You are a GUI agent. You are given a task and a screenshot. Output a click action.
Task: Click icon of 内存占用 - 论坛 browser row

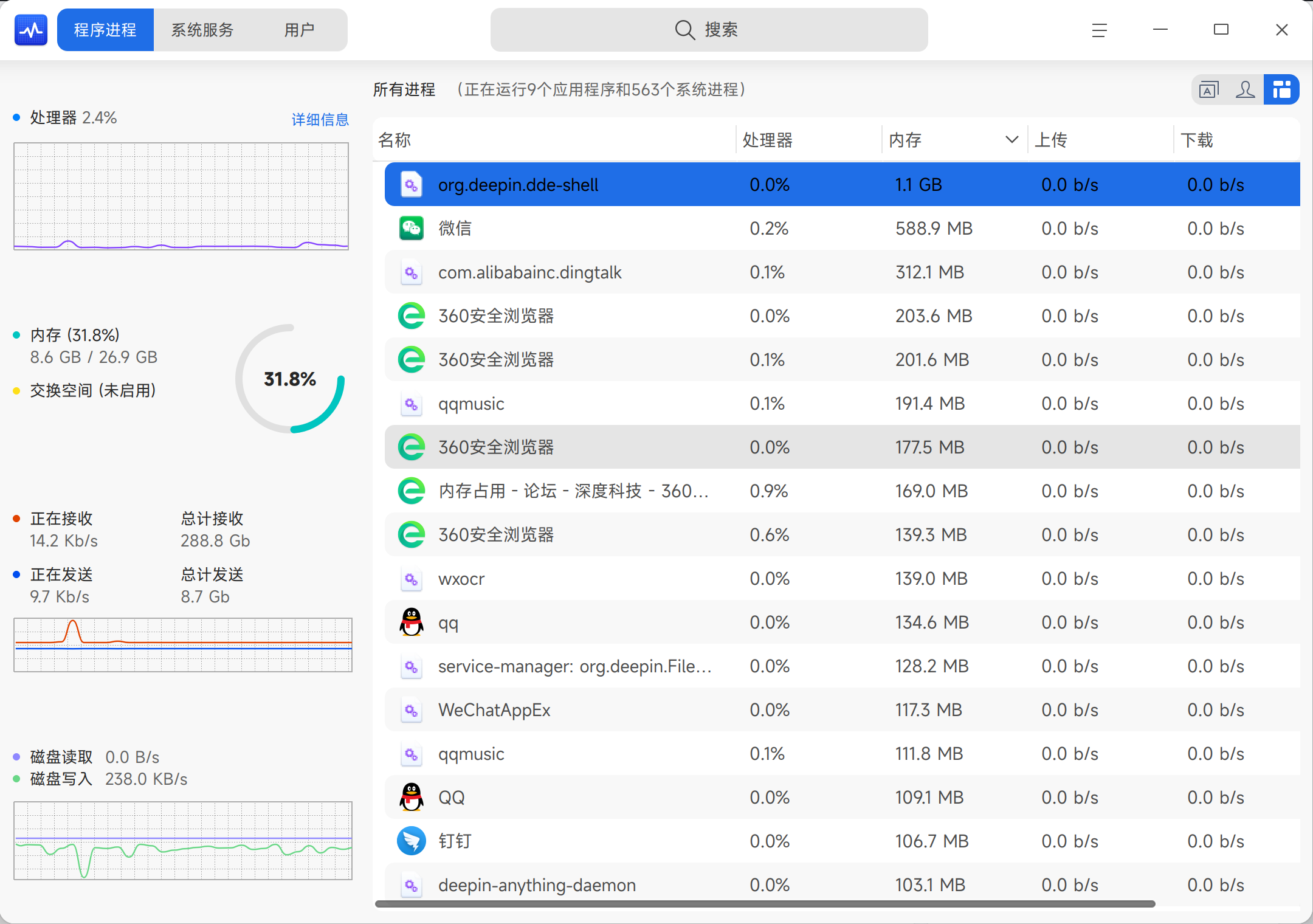[412, 491]
